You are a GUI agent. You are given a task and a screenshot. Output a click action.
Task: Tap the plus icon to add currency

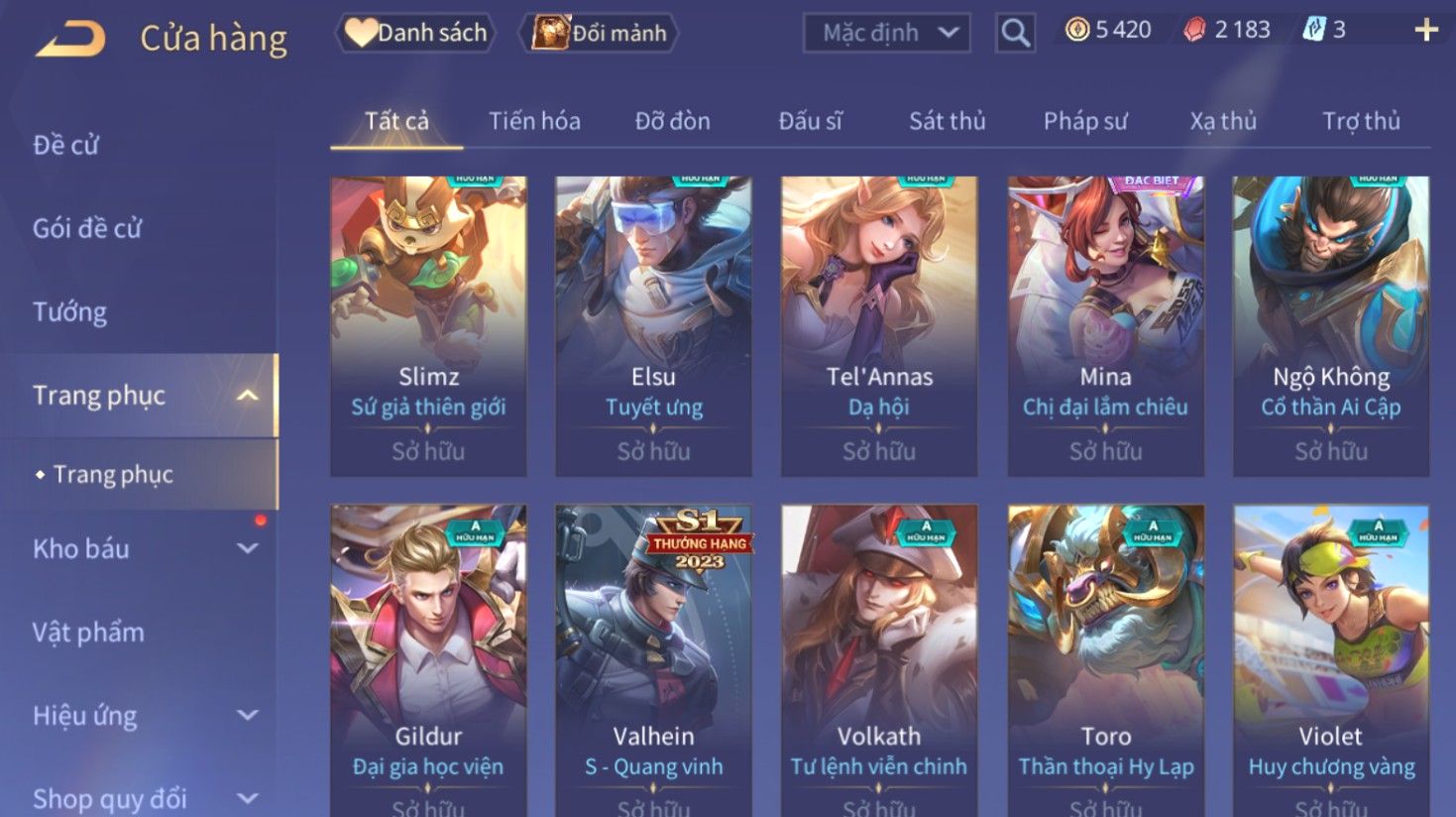tap(1426, 30)
